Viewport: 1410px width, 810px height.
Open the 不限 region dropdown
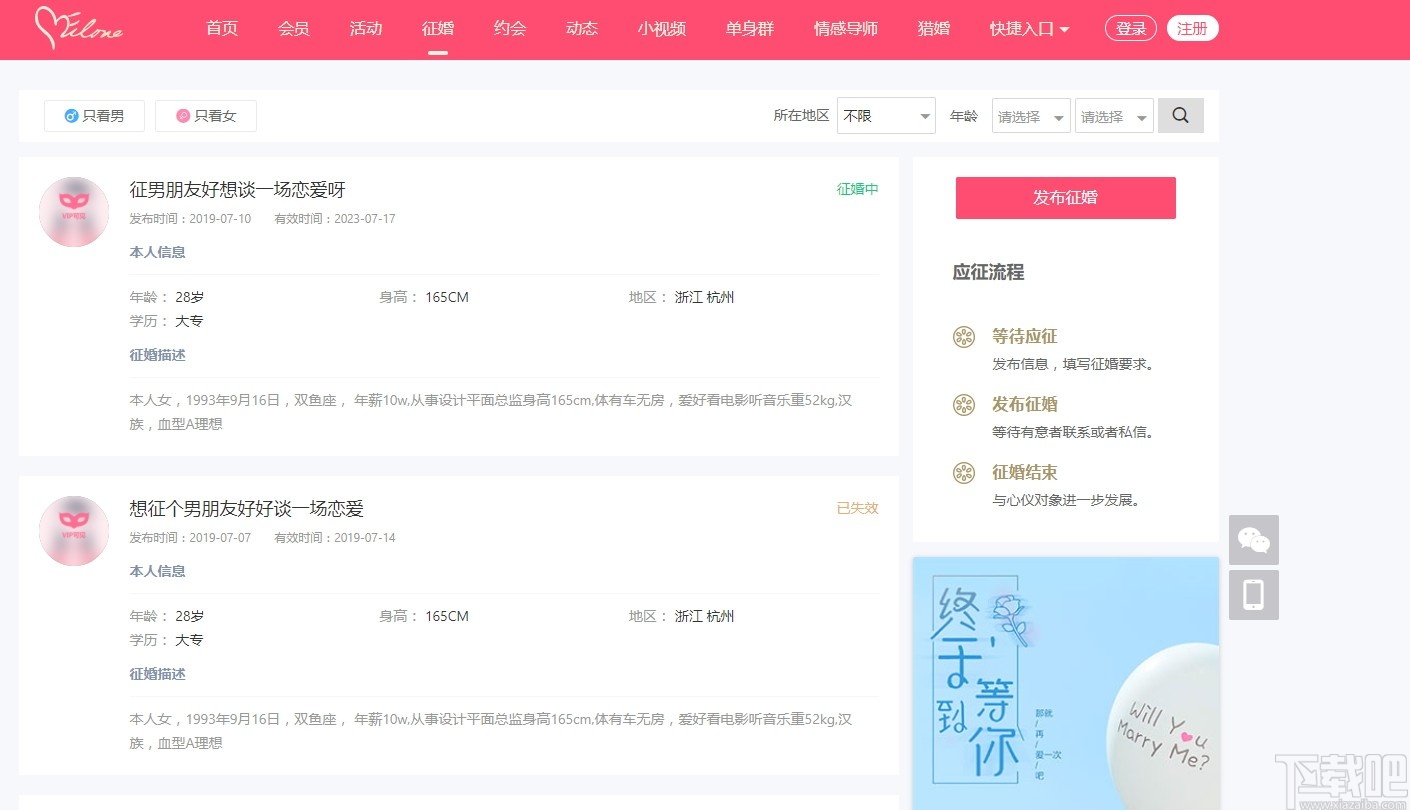point(885,115)
